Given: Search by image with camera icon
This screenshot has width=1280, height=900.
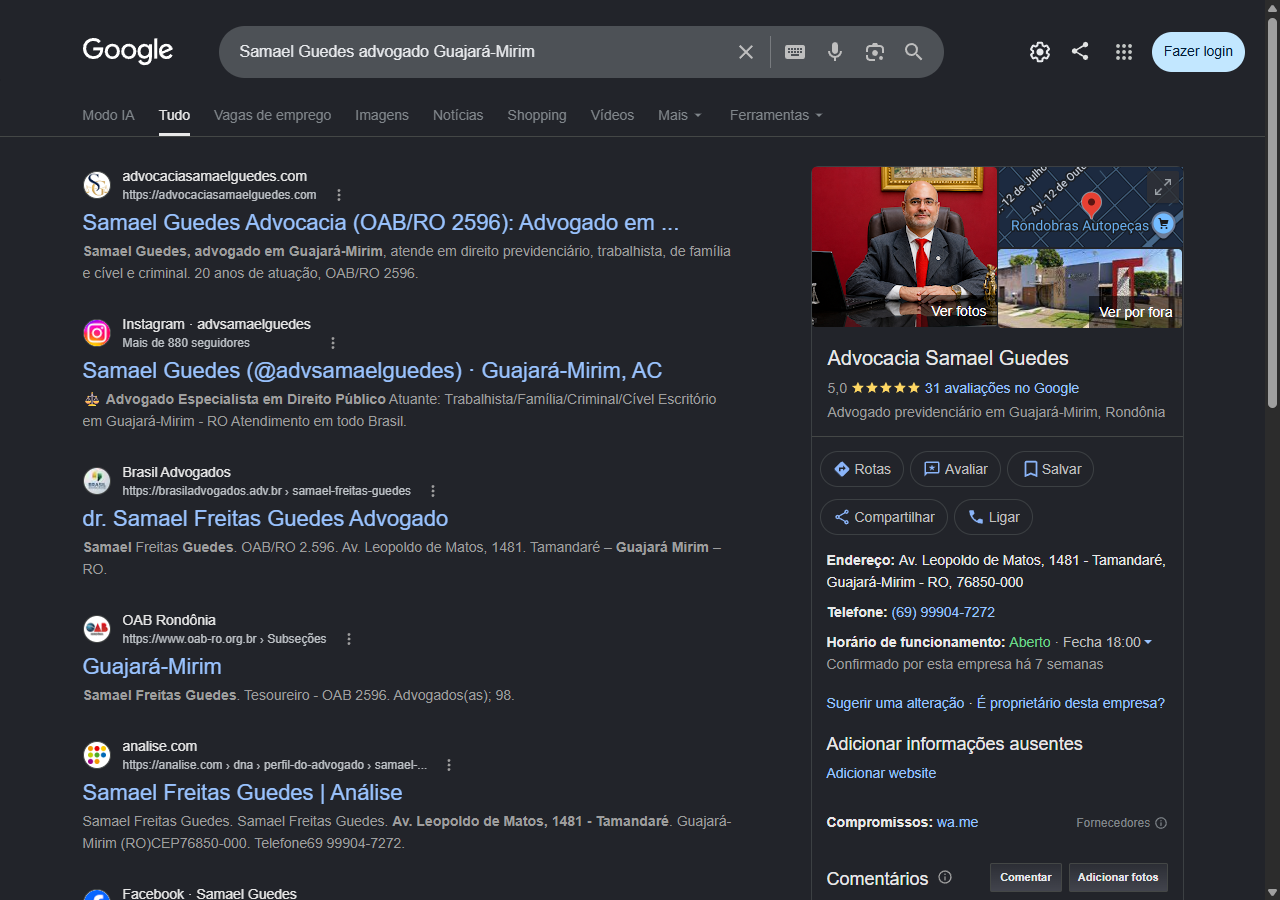Looking at the screenshot, I should coord(875,52).
